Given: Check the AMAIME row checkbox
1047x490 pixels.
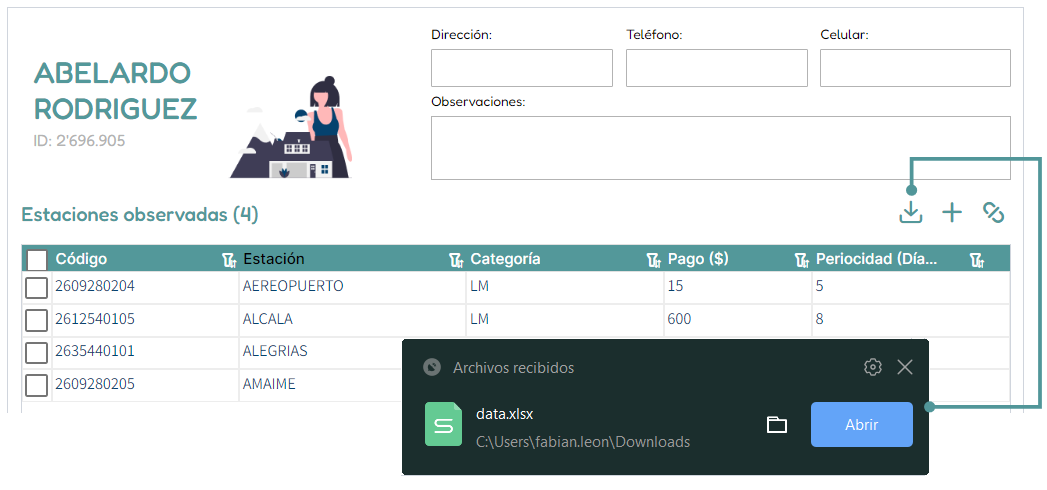Looking at the screenshot, I should pyautogui.click(x=37, y=385).
